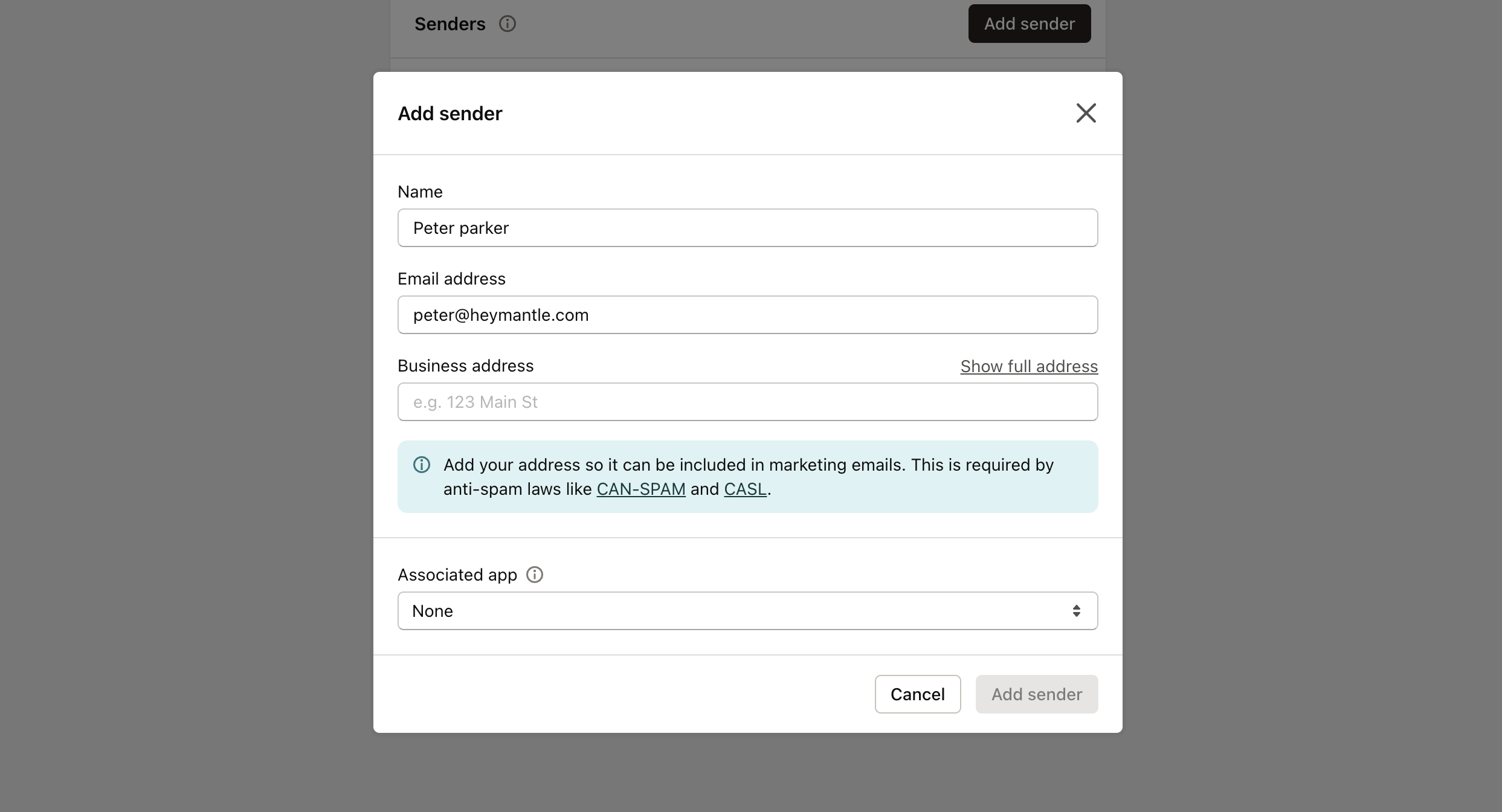Click the up-down arrows in app selector
The height and width of the screenshot is (812, 1502).
pyautogui.click(x=1076, y=611)
